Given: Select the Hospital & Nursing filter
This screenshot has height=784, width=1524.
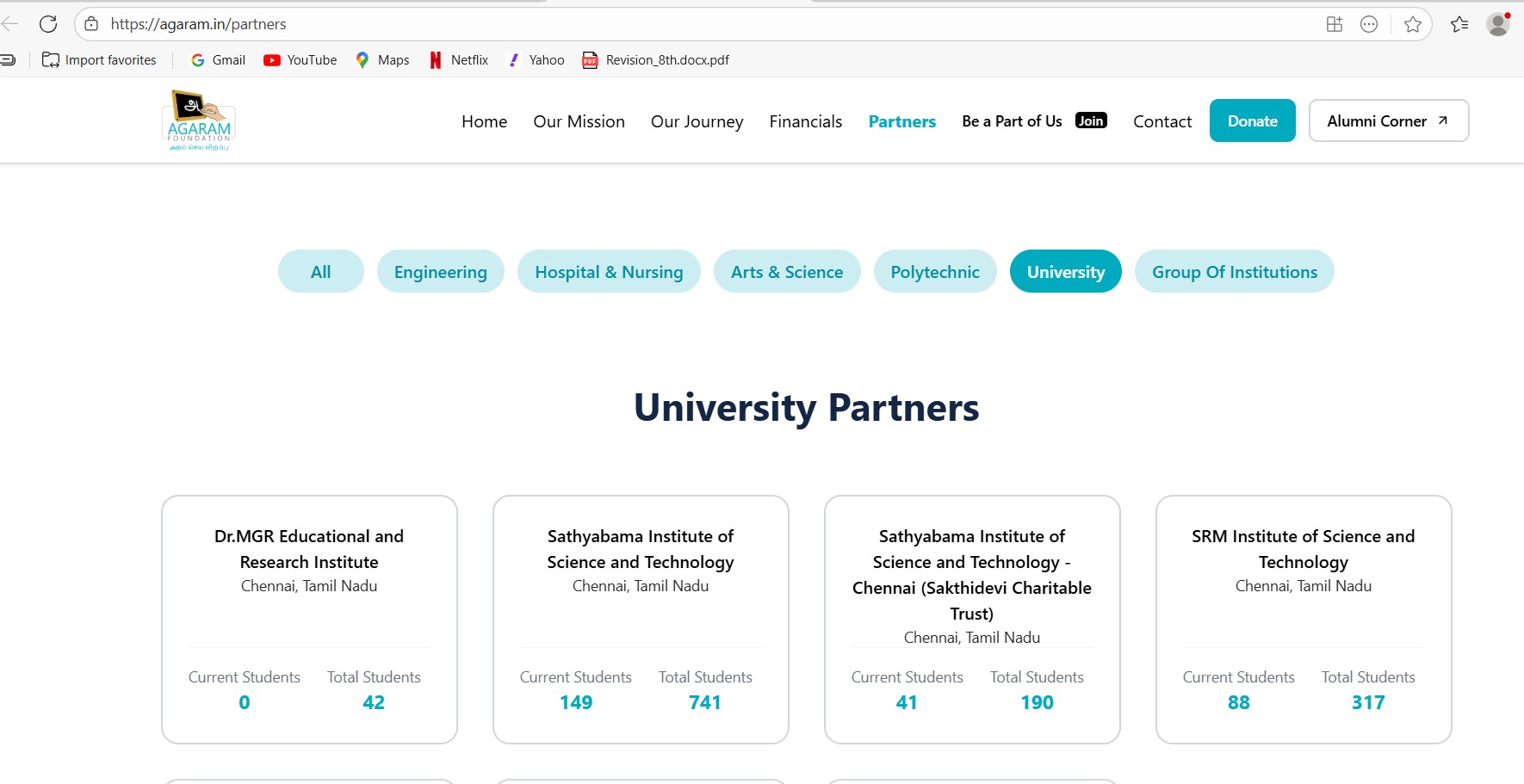Looking at the screenshot, I should coord(609,272).
